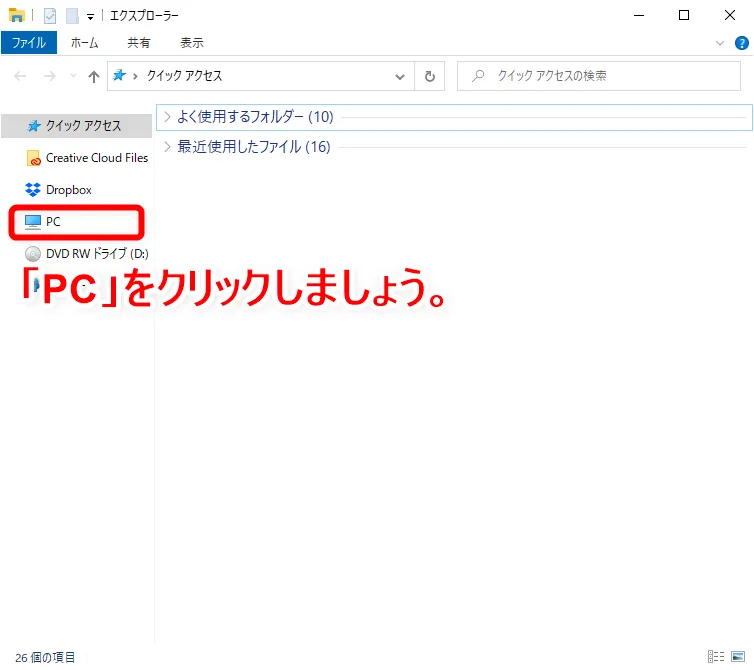Go back with the back arrow
Viewport: 754px width, 670px height.
pyautogui.click(x=20, y=76)
